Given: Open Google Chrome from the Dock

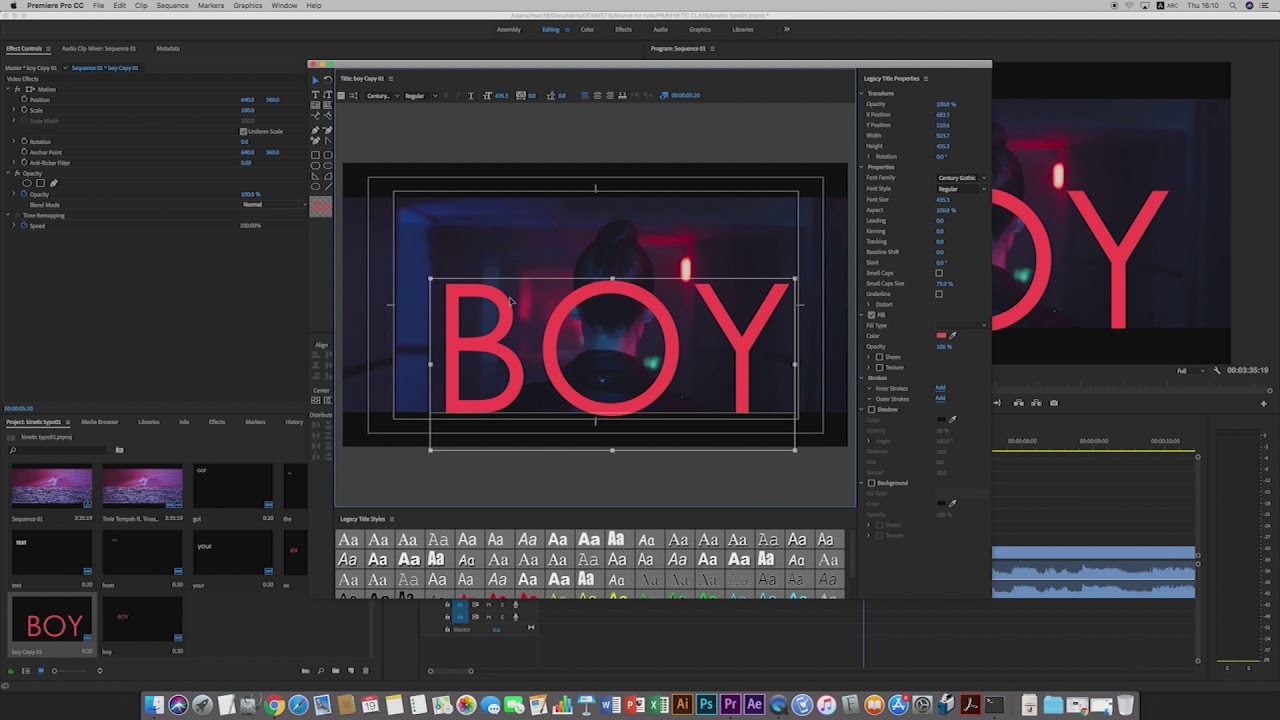Looking at the screenshot, I should coord(274,705).
